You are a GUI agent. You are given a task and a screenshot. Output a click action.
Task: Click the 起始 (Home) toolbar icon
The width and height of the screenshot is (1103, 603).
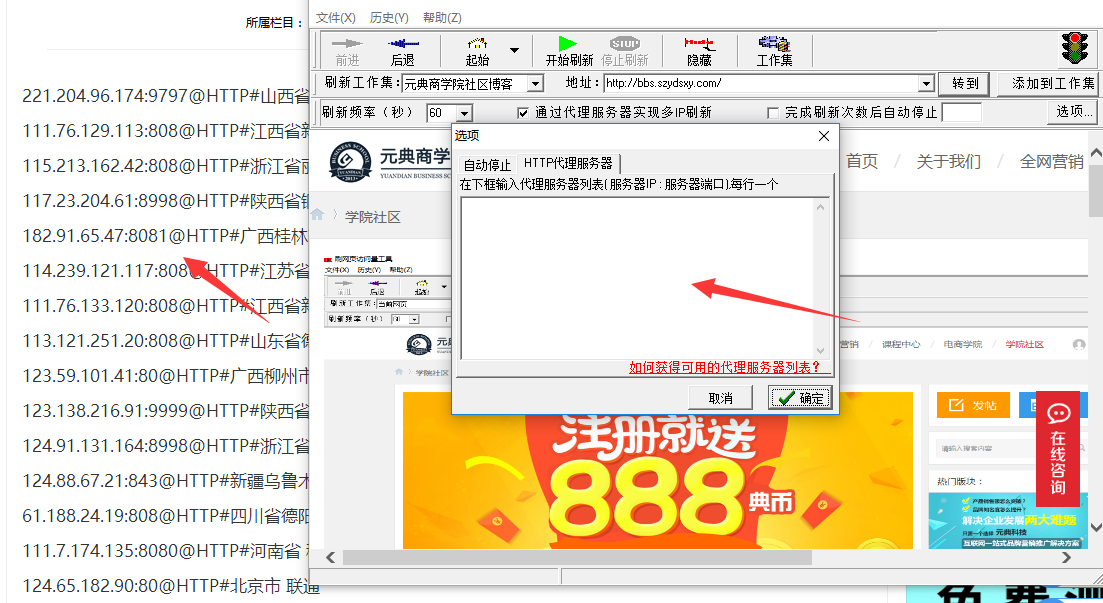tap(477, 50)
